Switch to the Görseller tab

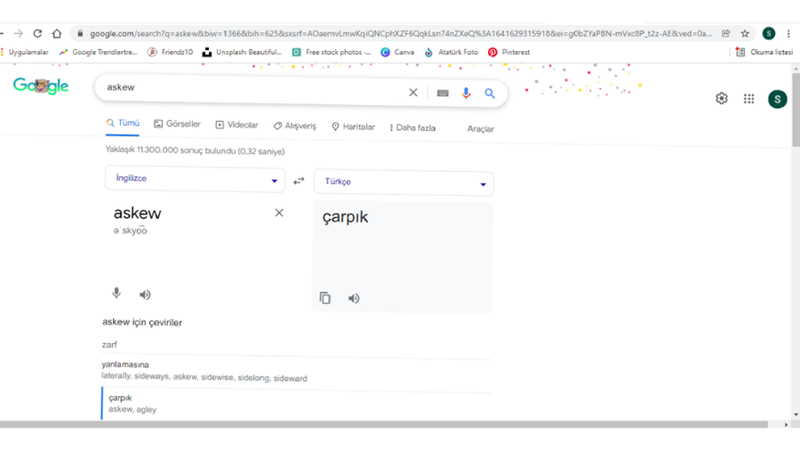coord(177,125)
